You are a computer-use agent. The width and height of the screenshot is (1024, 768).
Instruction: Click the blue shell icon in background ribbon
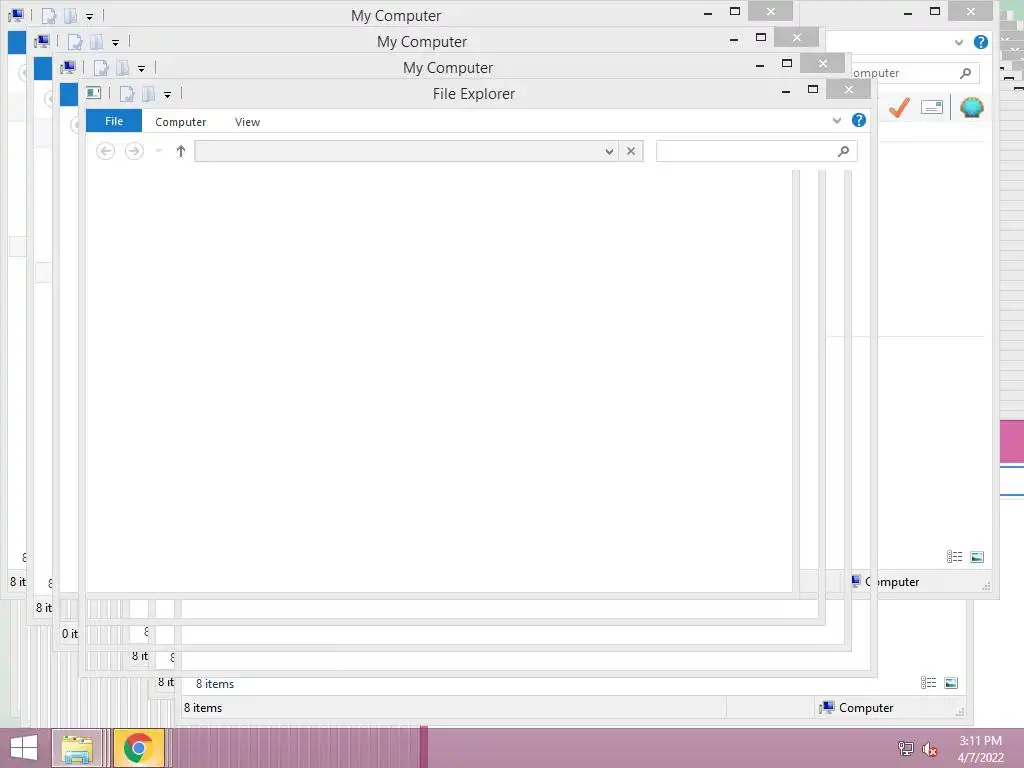click(x=971, y=107)
